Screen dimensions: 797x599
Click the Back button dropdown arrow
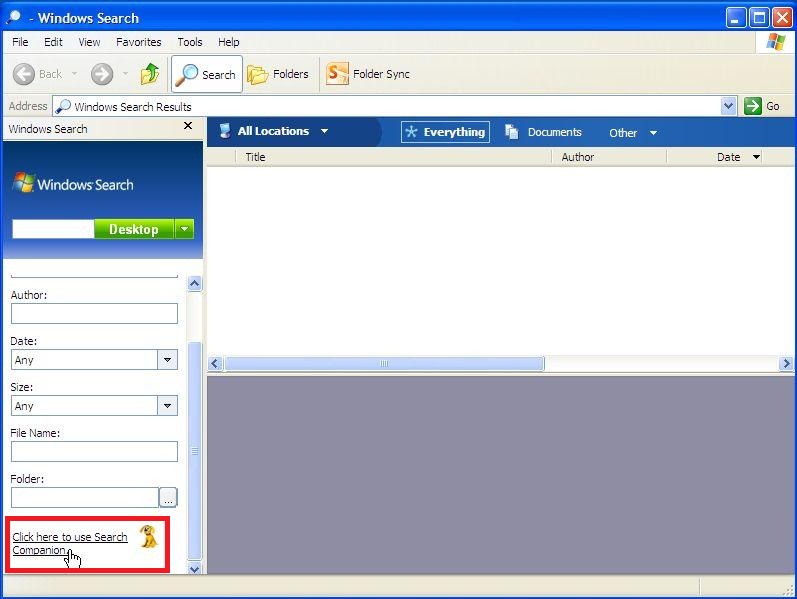point(75,74)
